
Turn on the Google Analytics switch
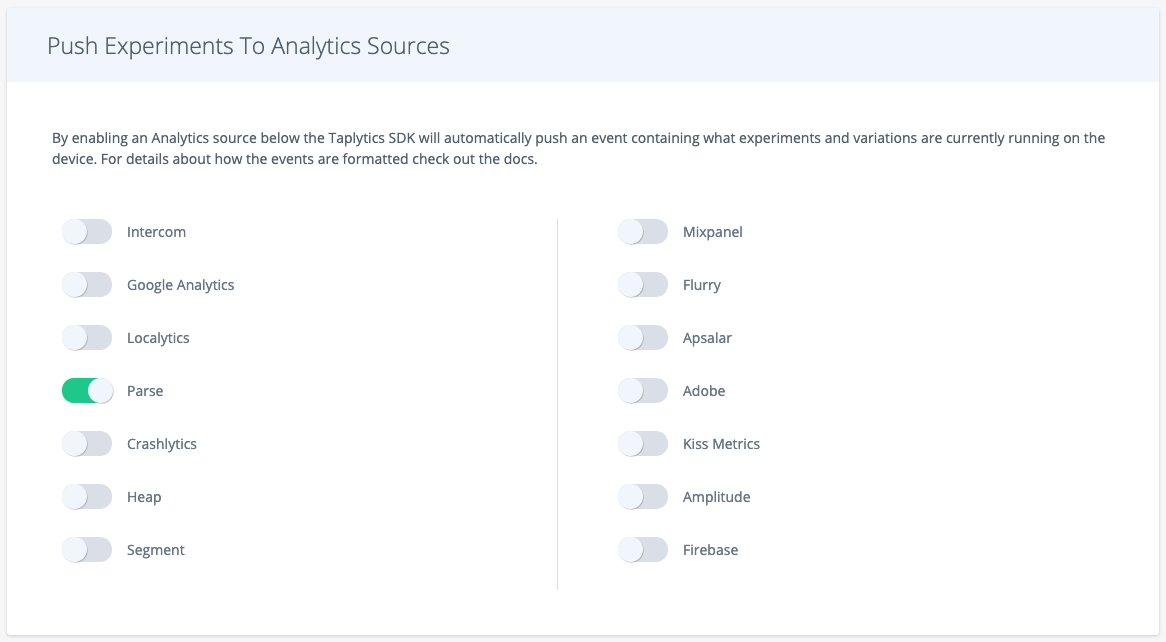click(87, 285)
